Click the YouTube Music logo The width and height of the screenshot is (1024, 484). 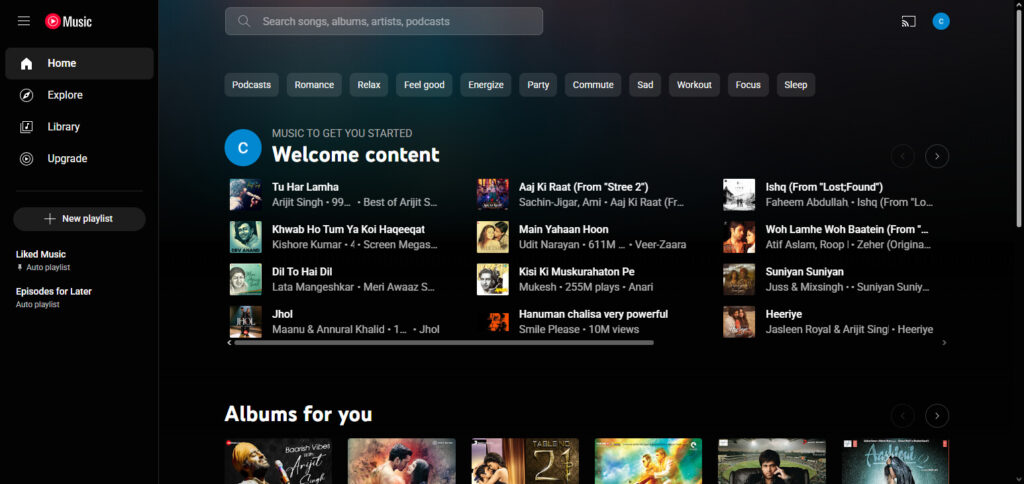pos(69,22)
